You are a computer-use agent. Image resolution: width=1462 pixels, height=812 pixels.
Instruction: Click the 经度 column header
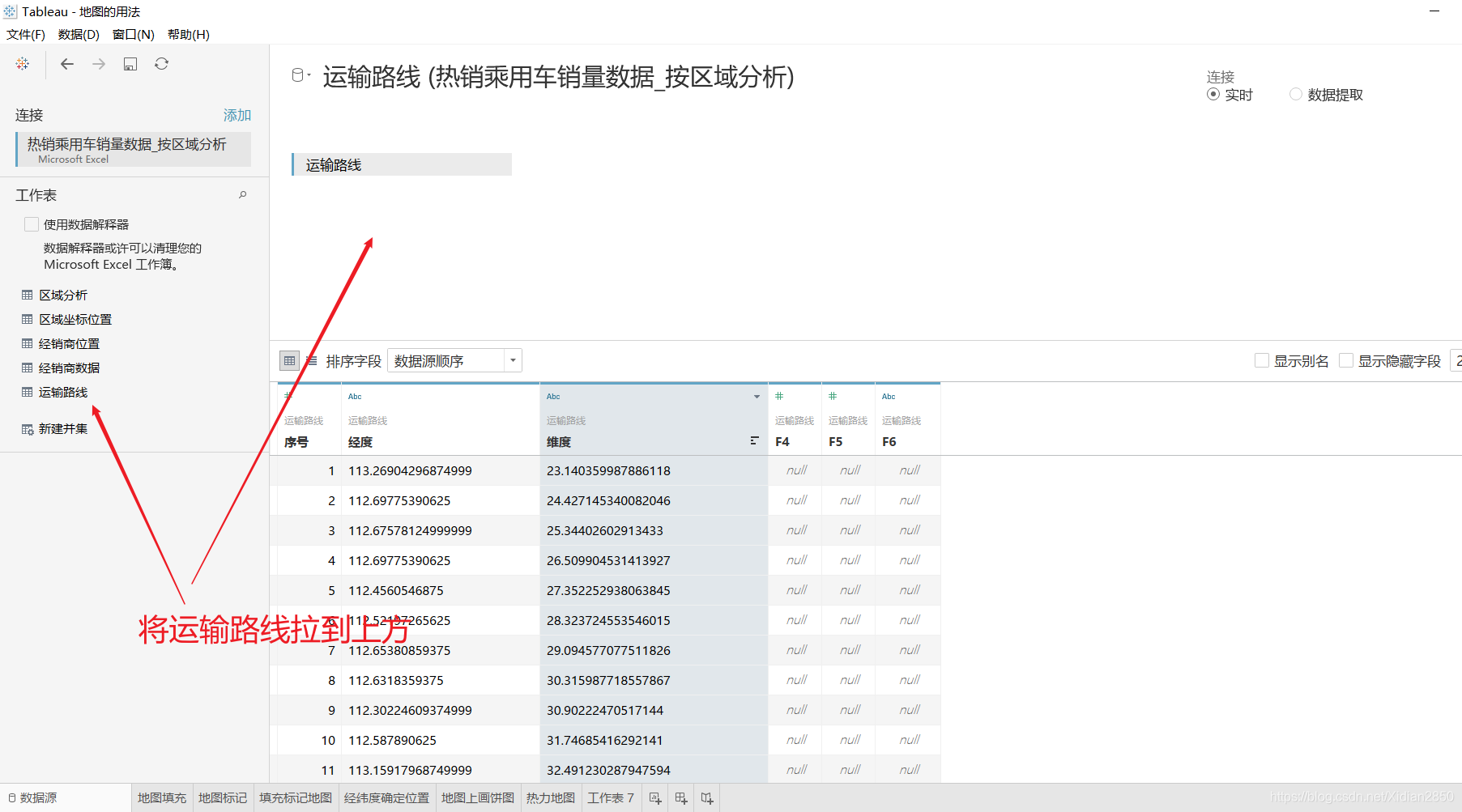click(x=360, y=442)
